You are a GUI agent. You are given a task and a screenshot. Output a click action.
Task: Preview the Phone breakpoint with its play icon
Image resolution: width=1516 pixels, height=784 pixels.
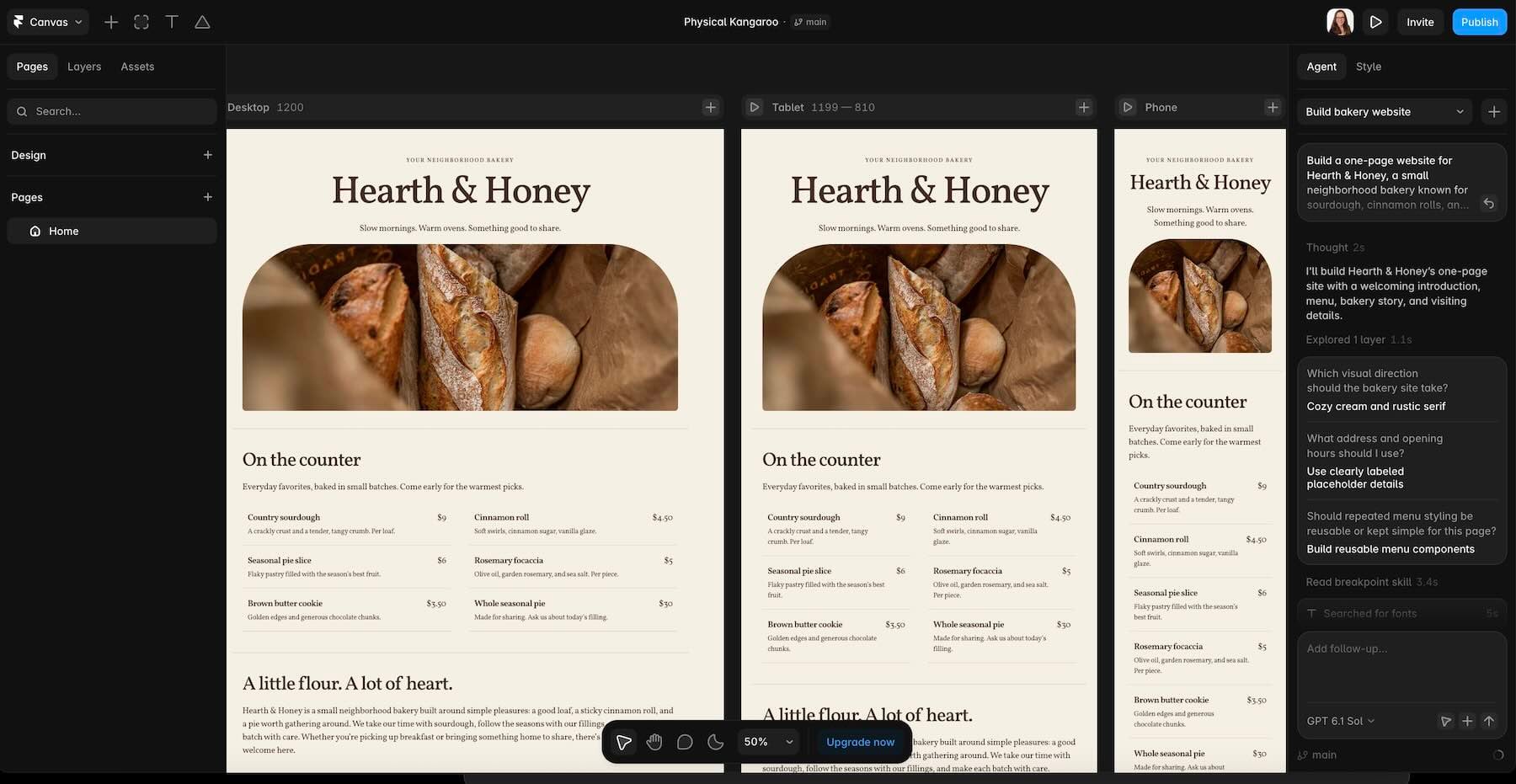click(1128, 107)
